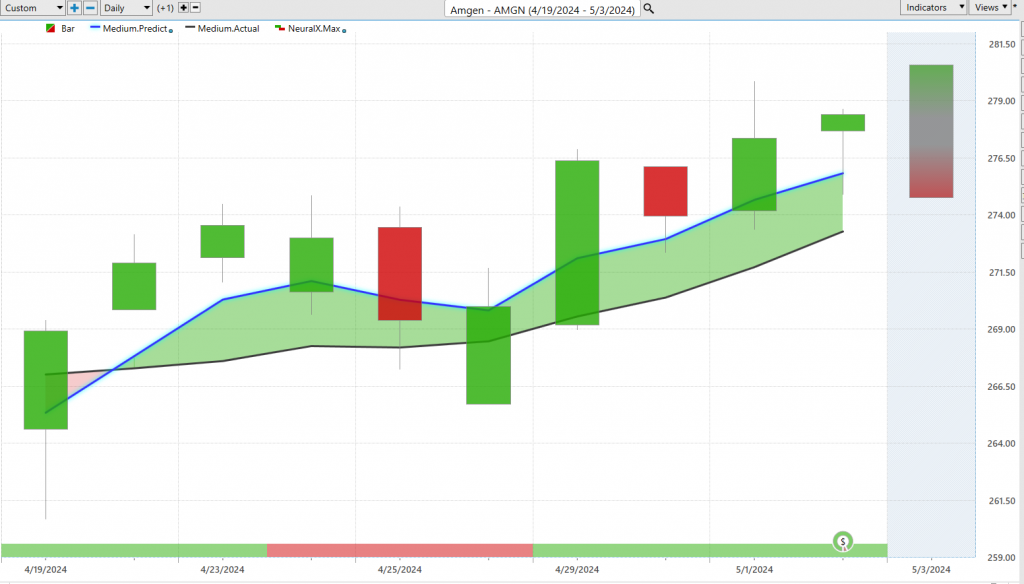Viewport: 1024px width, 584px height.
Task: Click the 4/29/2024 date axis label
Action: pyautogui.click(x=577, y=570)
